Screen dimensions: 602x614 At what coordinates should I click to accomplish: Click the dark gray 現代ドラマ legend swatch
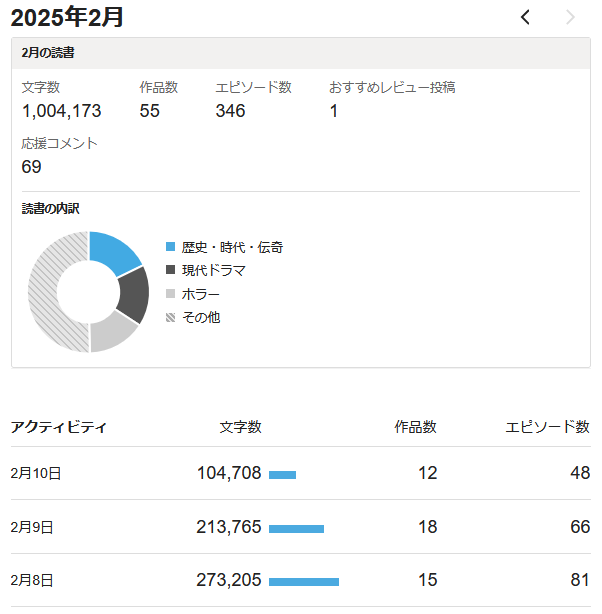point(170,270)
